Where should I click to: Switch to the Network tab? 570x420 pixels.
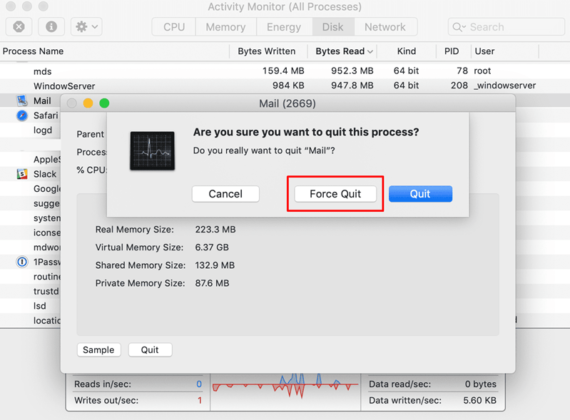[x=385, y=27]
